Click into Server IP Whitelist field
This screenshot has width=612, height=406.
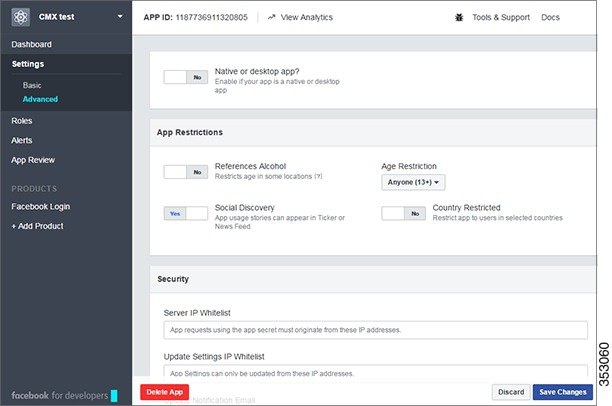(375, 330)
